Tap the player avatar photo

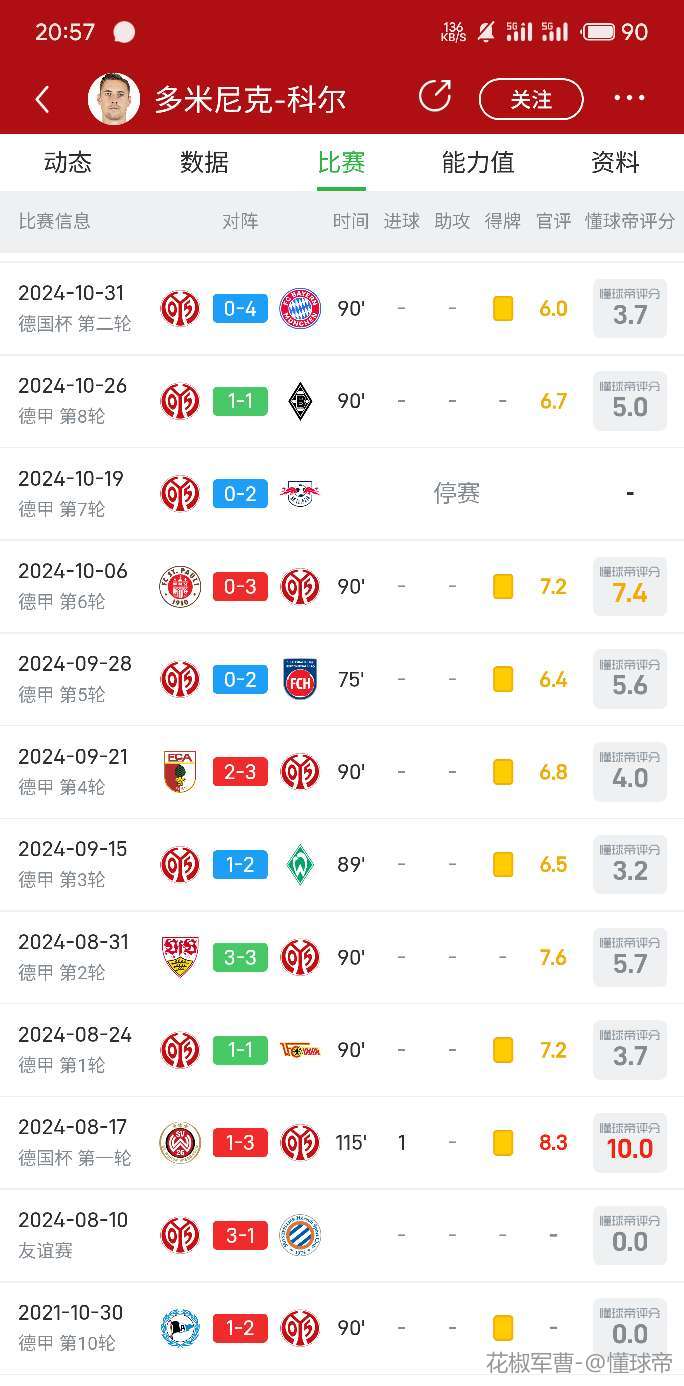click(113, 99)
